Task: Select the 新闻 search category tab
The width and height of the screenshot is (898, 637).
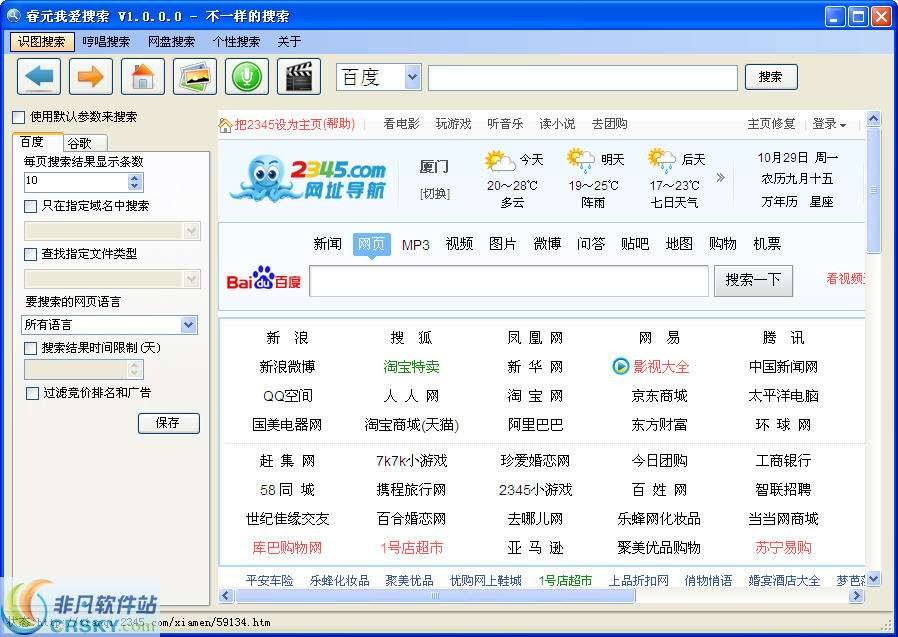Action: click(328, 244)
